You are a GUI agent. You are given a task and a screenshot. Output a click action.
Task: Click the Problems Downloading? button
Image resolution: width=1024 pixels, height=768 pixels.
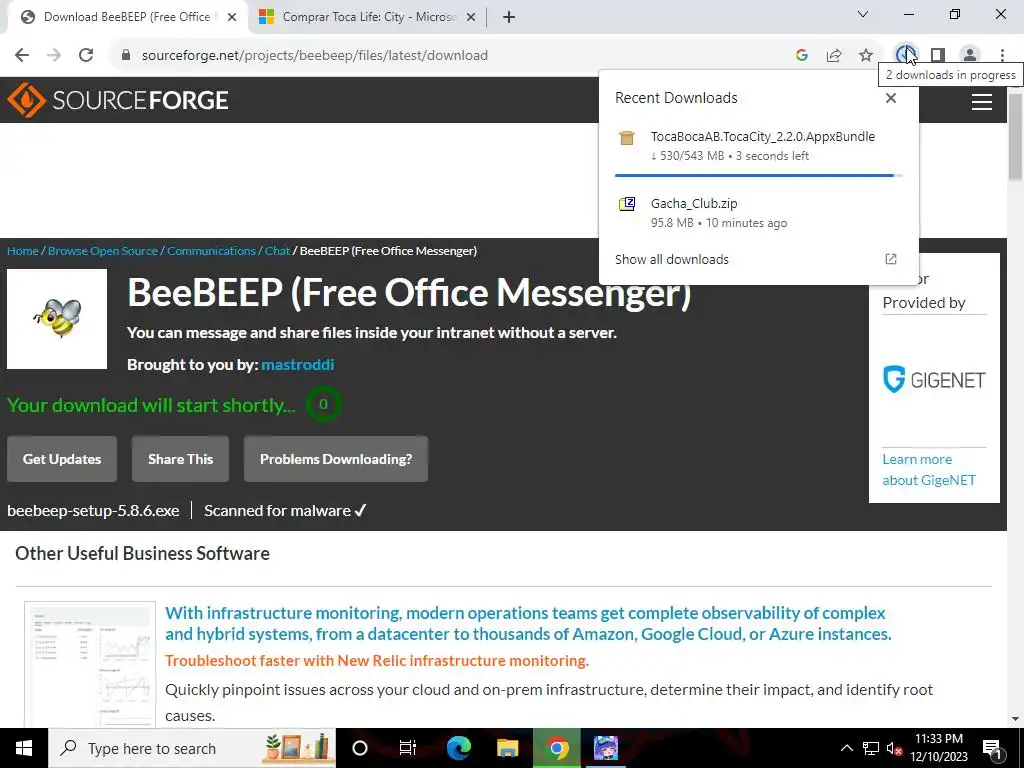pos(336,459)
